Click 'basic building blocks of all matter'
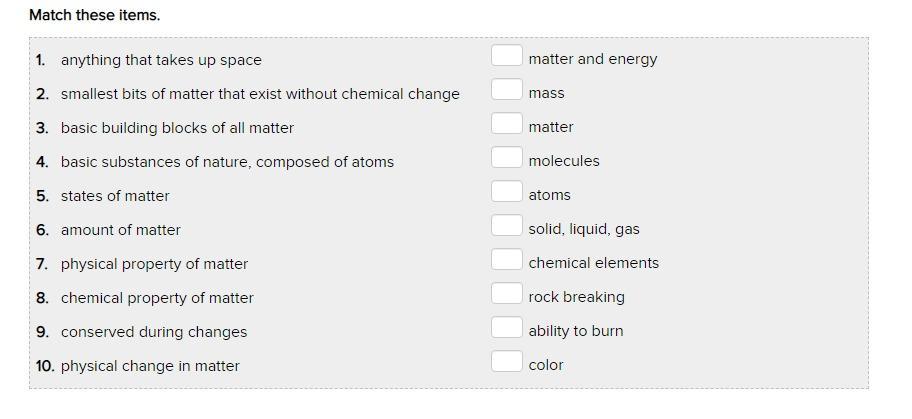The image size is (912, 419). click(177, 128)
